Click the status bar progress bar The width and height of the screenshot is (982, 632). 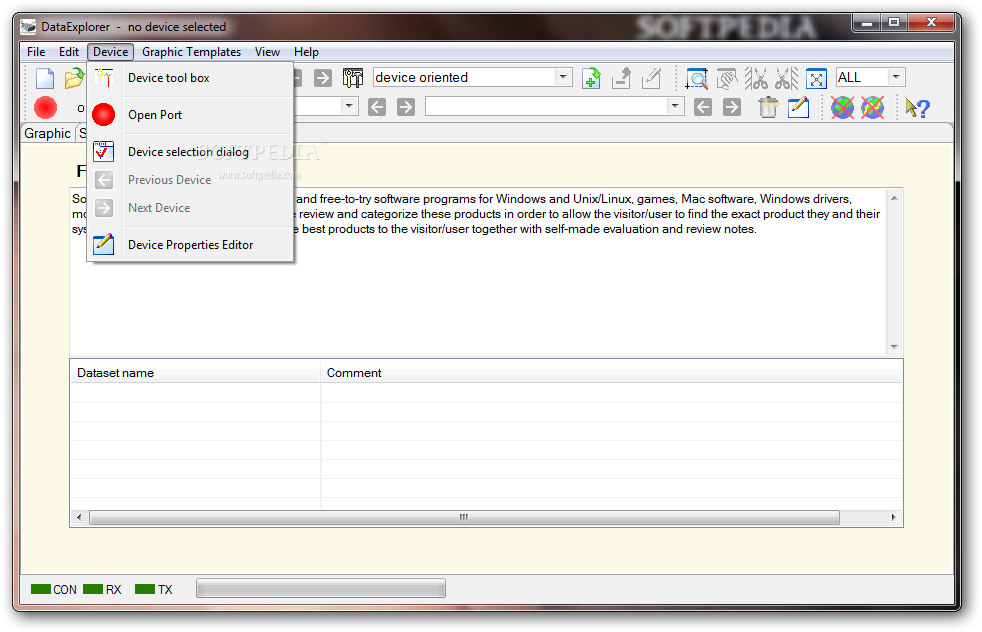321,588
